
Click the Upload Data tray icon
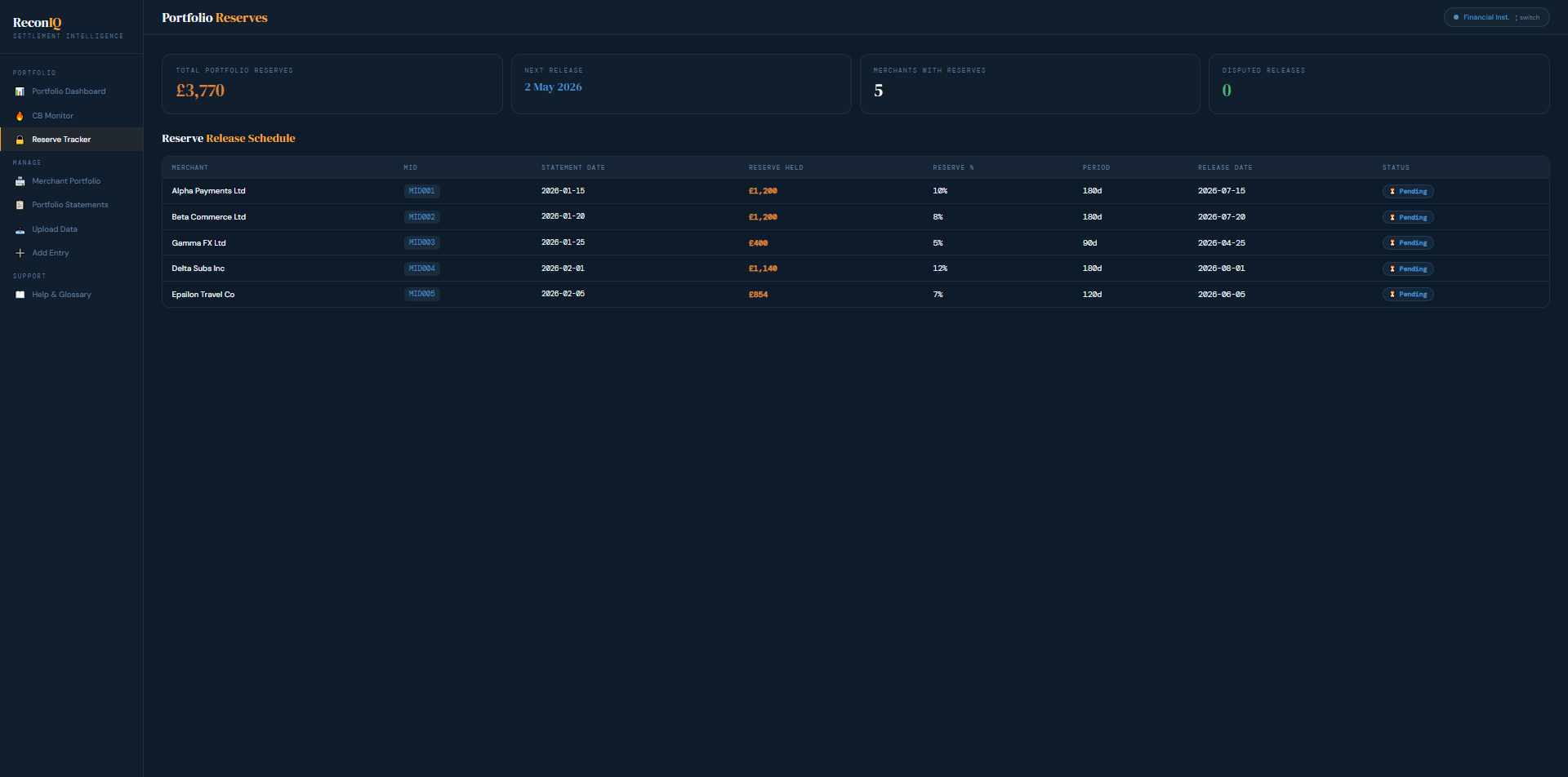(x=20, y=229)
